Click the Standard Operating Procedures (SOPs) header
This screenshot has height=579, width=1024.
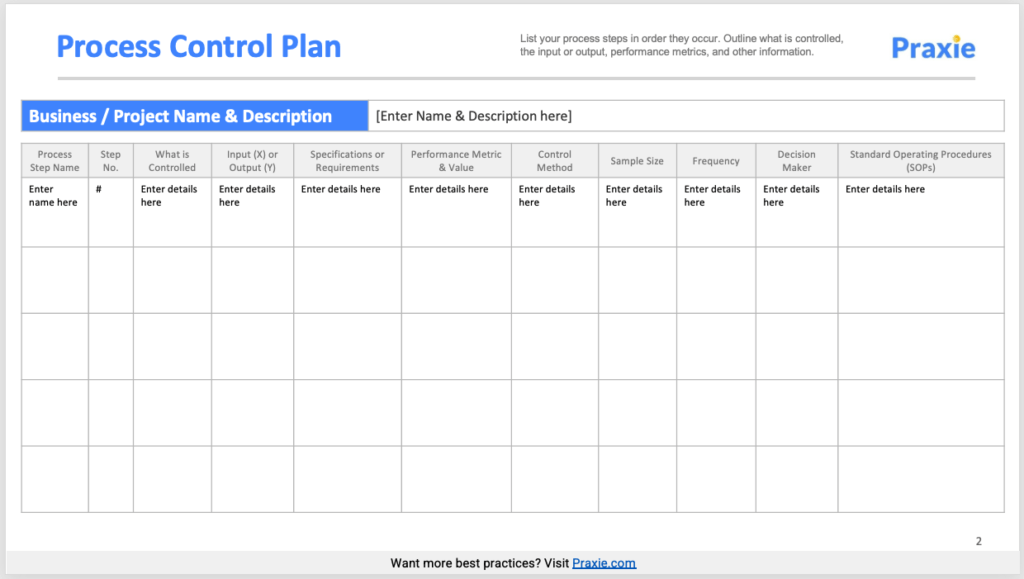point(921,161)
